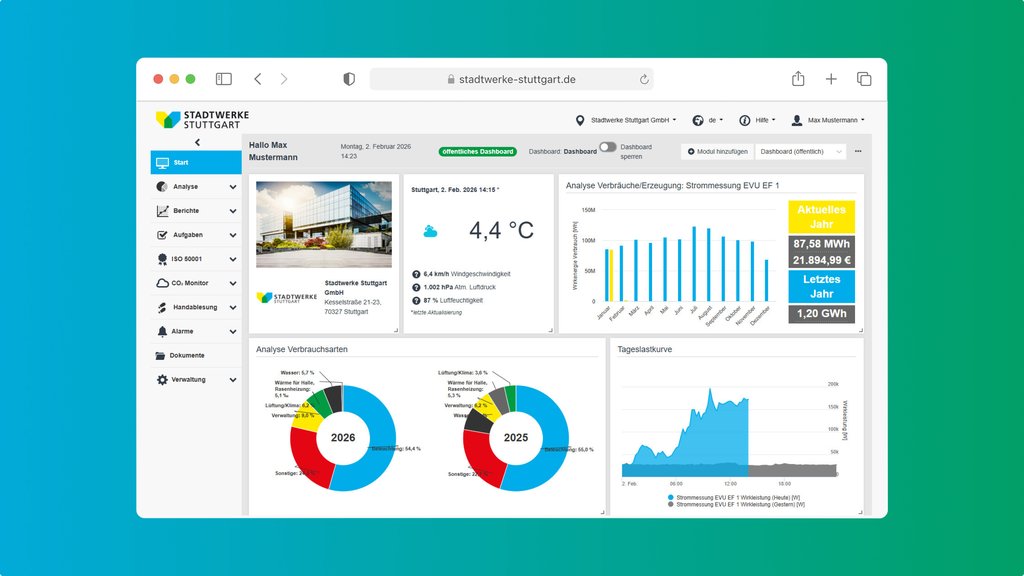Click the Windgeschwindigkeit help icon
The width and height of the screenshot is (1024, 576).
pyautogui.click(x=416, y=274)
